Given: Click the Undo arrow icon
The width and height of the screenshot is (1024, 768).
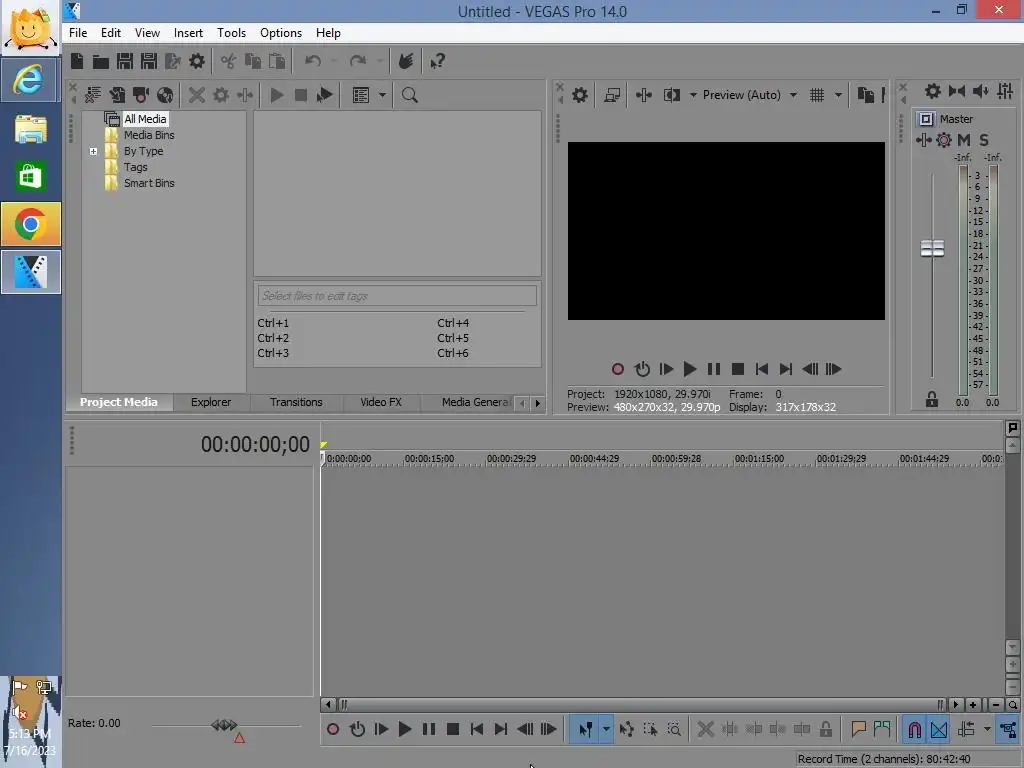Looking at the screenshot, I should click(x=313, y=61).
